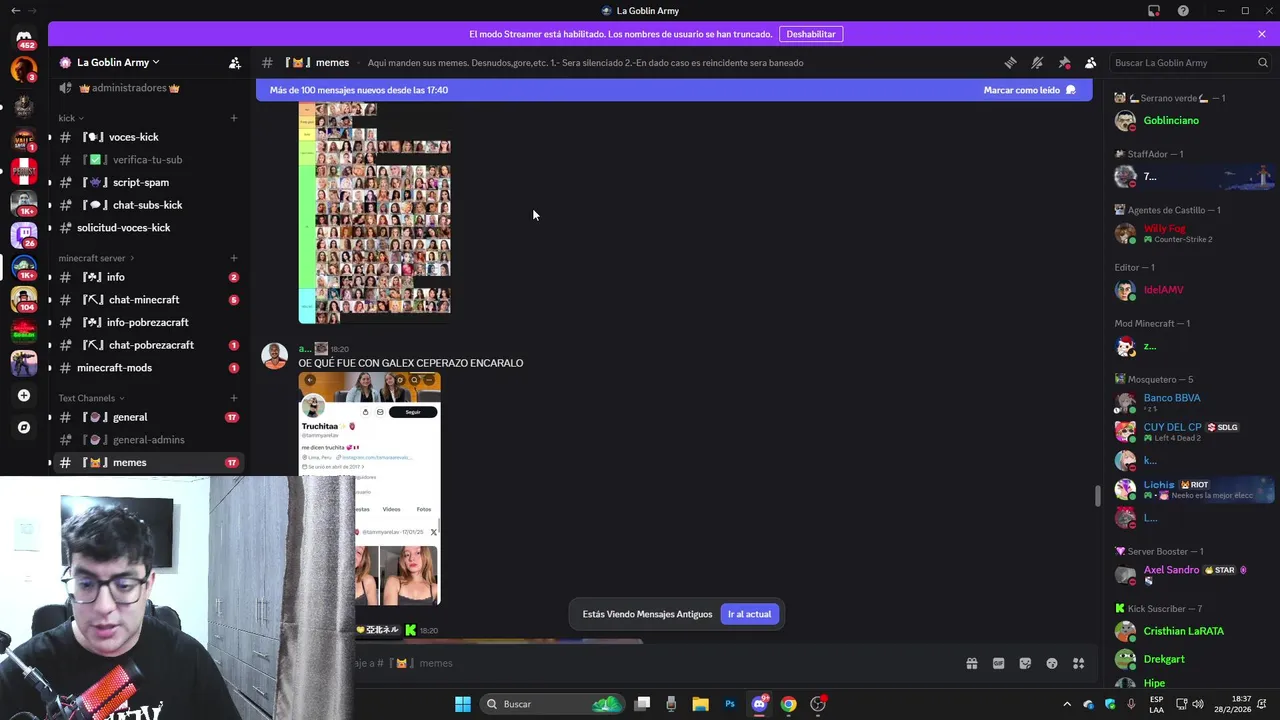The image size is (1280, 720).
Task: Add a server with plus icon
Action: point(24,395)
